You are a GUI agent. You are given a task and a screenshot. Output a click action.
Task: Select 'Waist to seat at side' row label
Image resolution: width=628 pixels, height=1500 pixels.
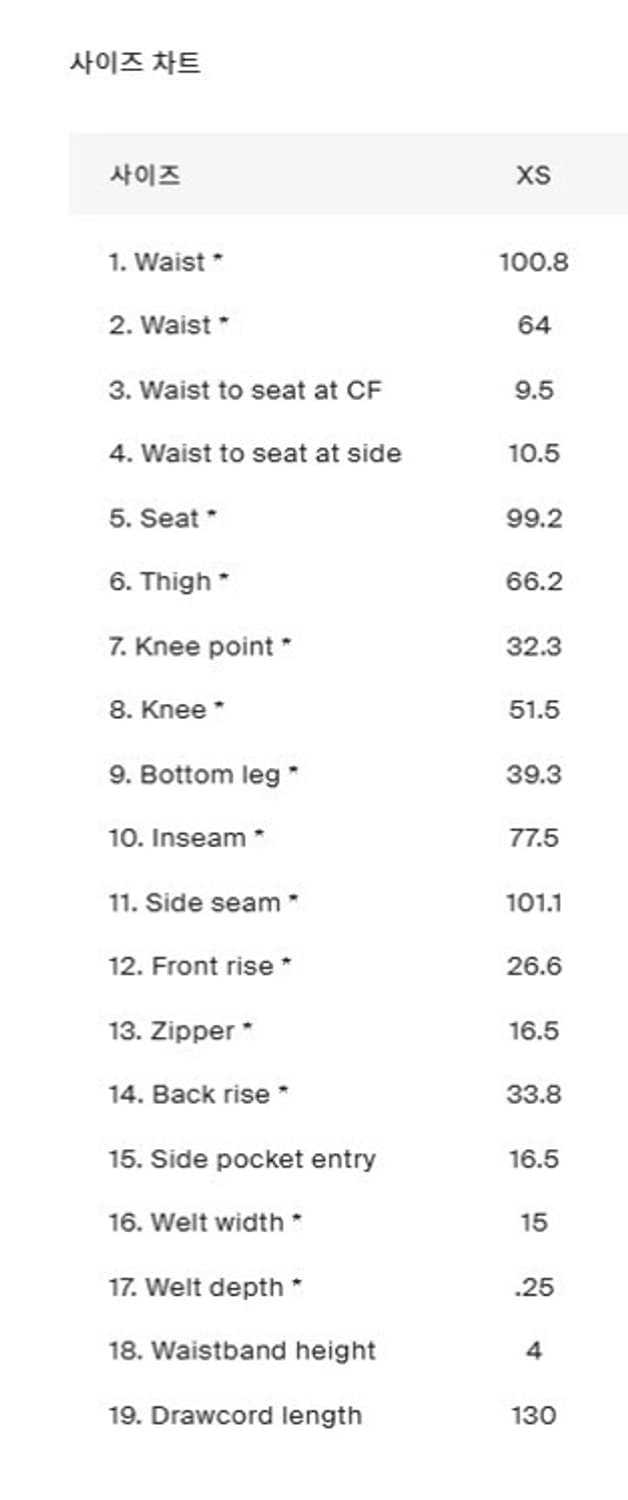coord(255,453)
